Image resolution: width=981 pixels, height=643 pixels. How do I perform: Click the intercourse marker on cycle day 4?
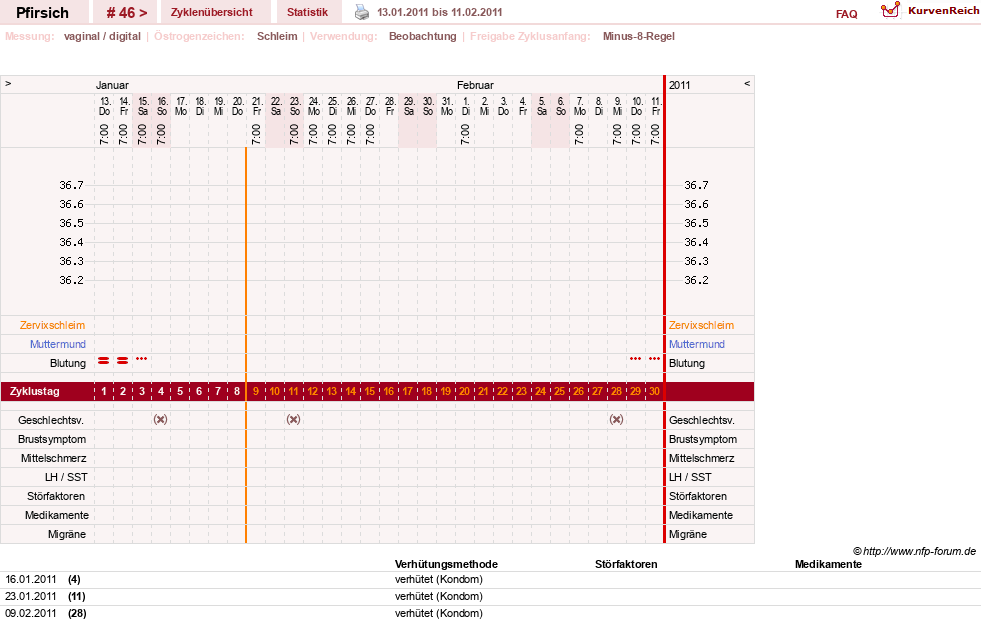[161, 419]
